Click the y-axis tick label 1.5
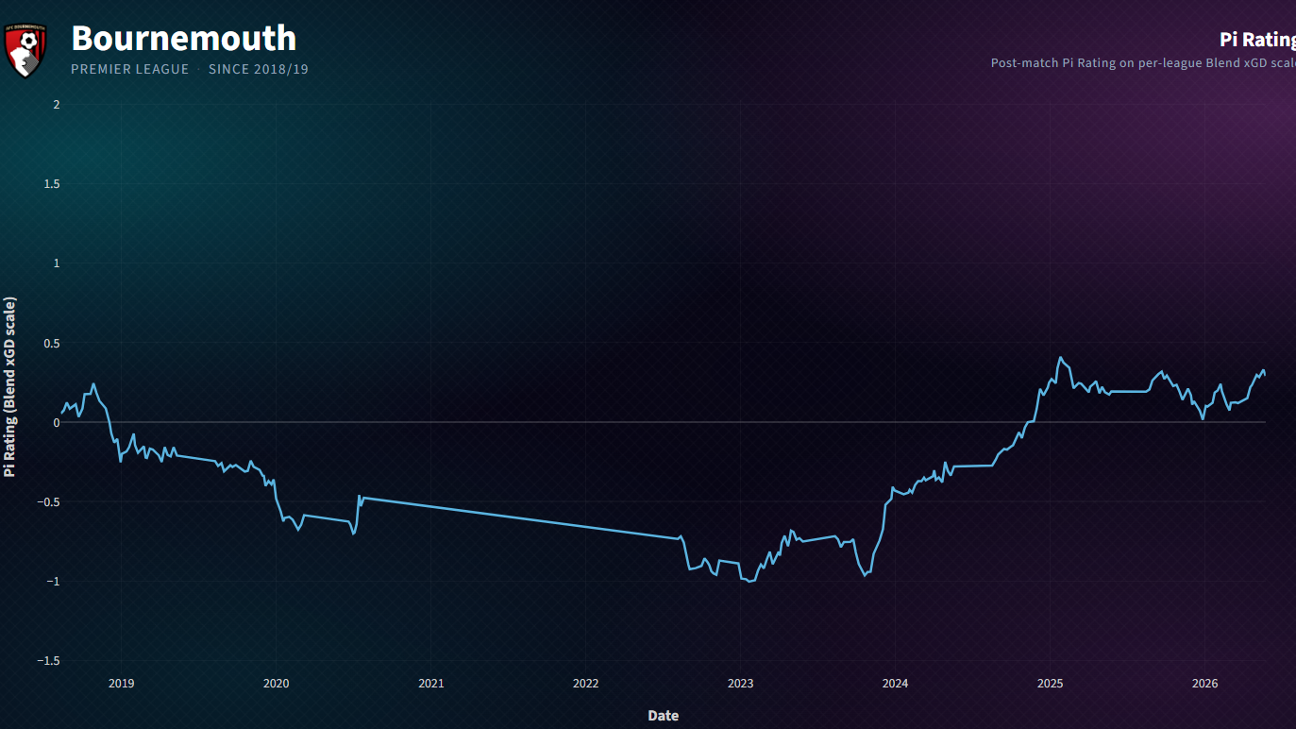The height and width of the screenshot is (729, 1296). pyautogui.click(x=52, y=184)
